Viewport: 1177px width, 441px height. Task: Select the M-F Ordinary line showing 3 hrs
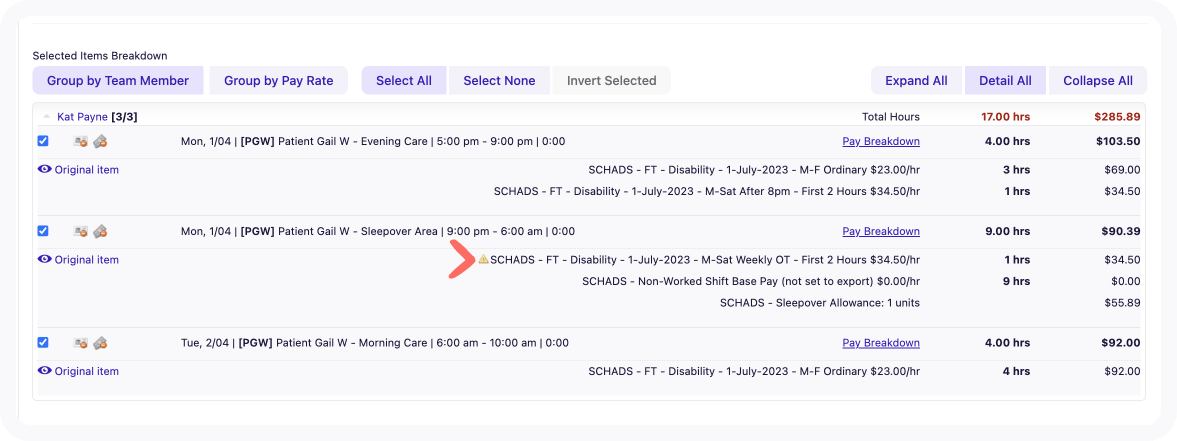click(x=754, y=170)
